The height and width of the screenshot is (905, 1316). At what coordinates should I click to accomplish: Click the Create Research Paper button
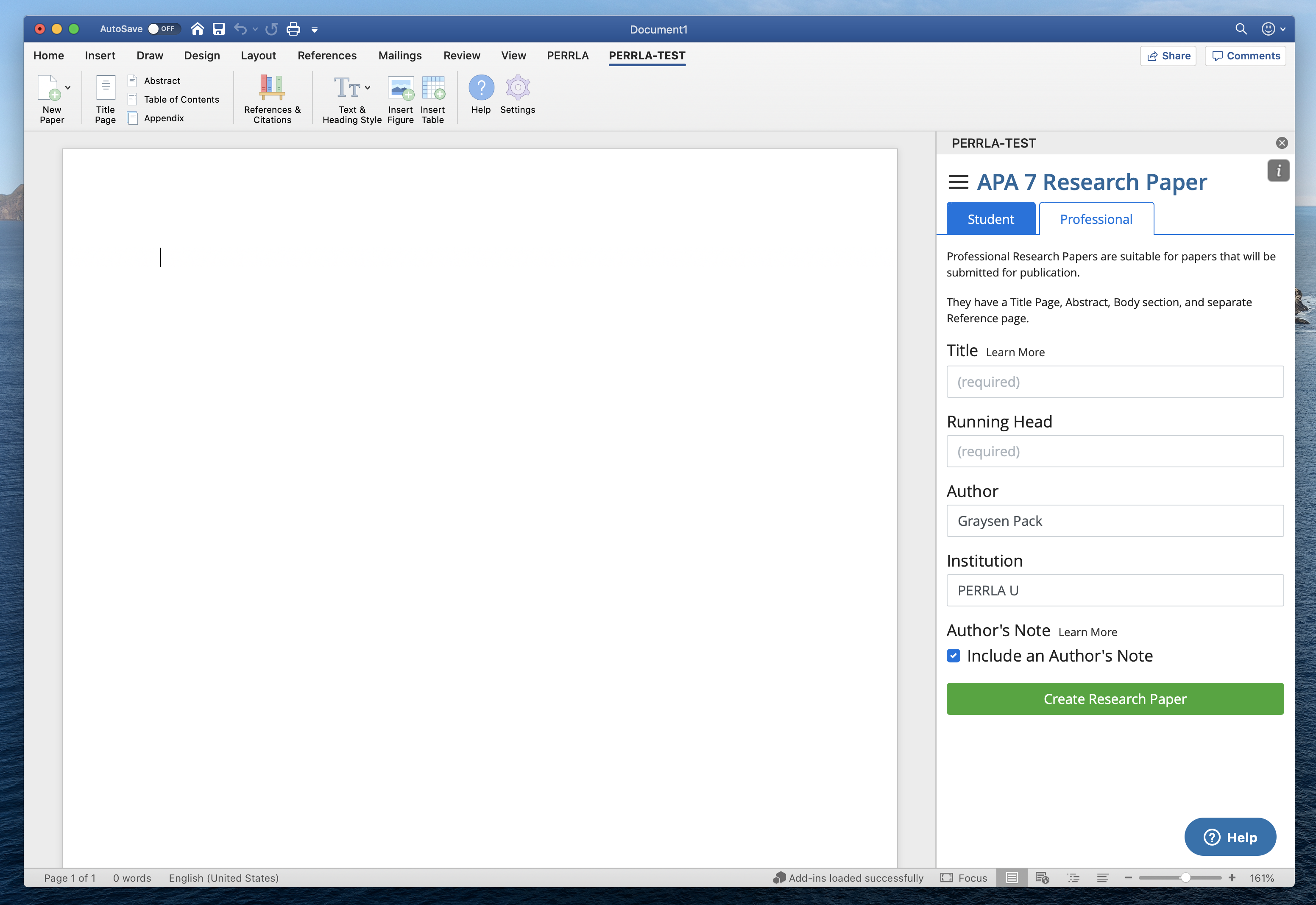point(1115,699)
